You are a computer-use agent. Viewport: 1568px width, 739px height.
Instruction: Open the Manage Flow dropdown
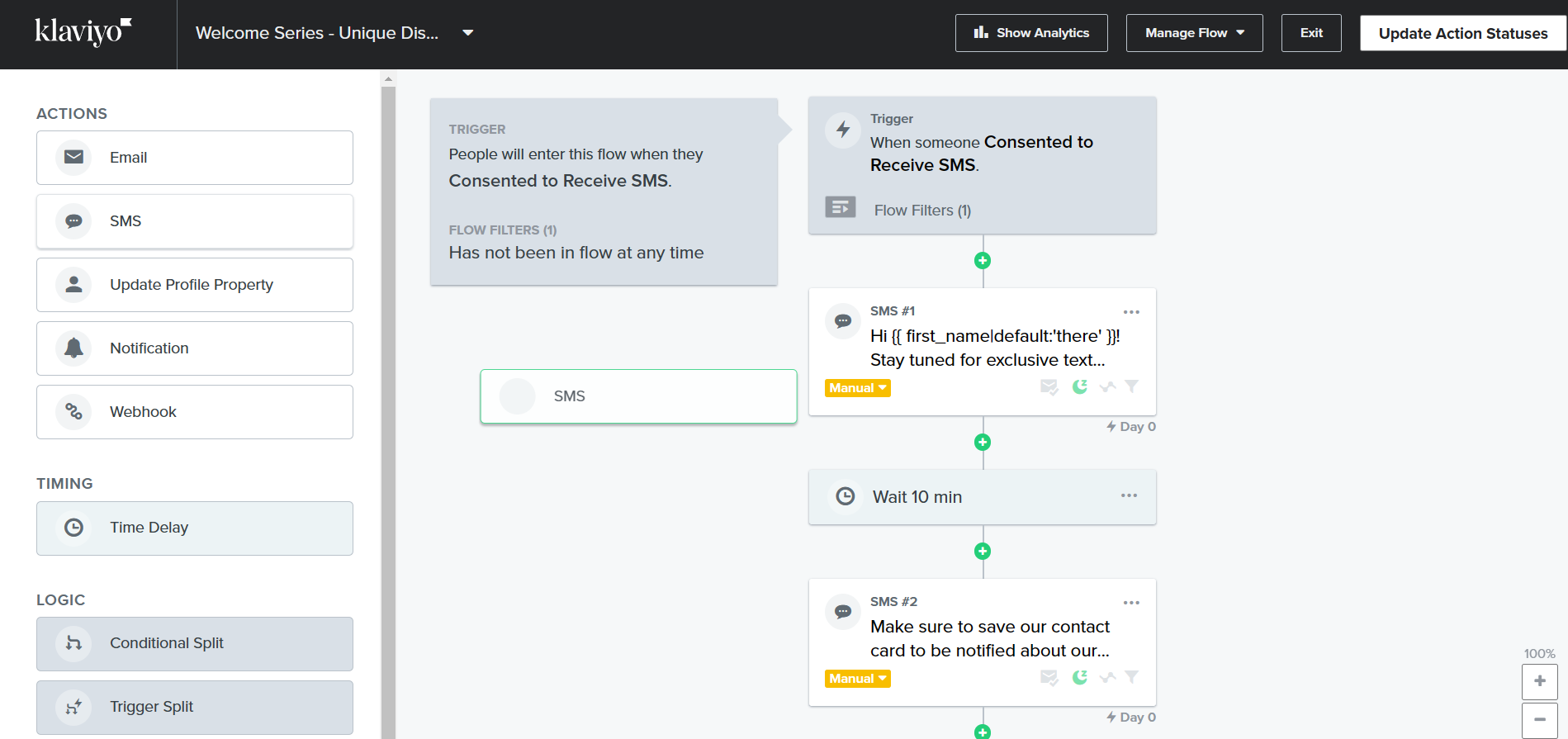click(1194, 33)
